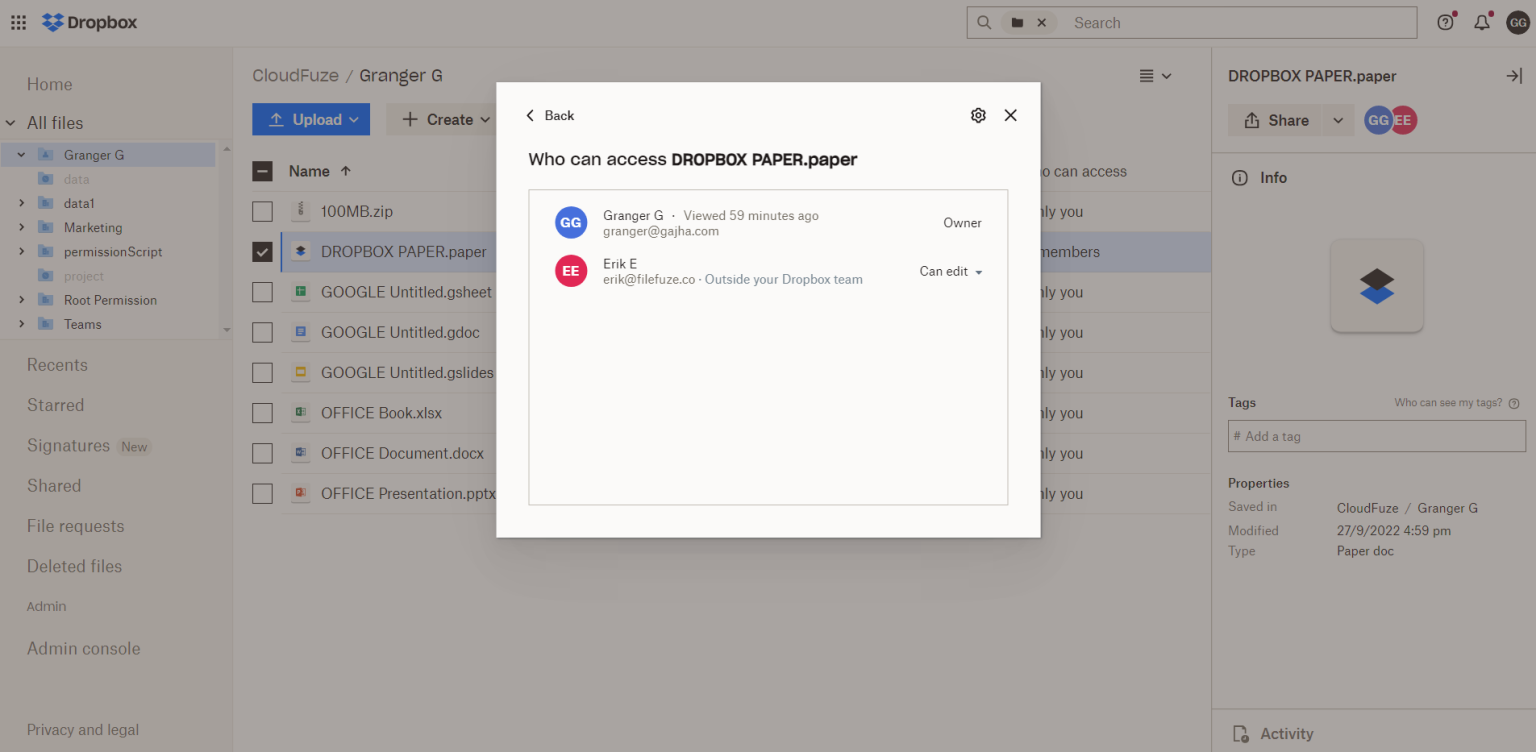
Task: Click the large Paper doc thumbnail
Action: (1377, 286)
